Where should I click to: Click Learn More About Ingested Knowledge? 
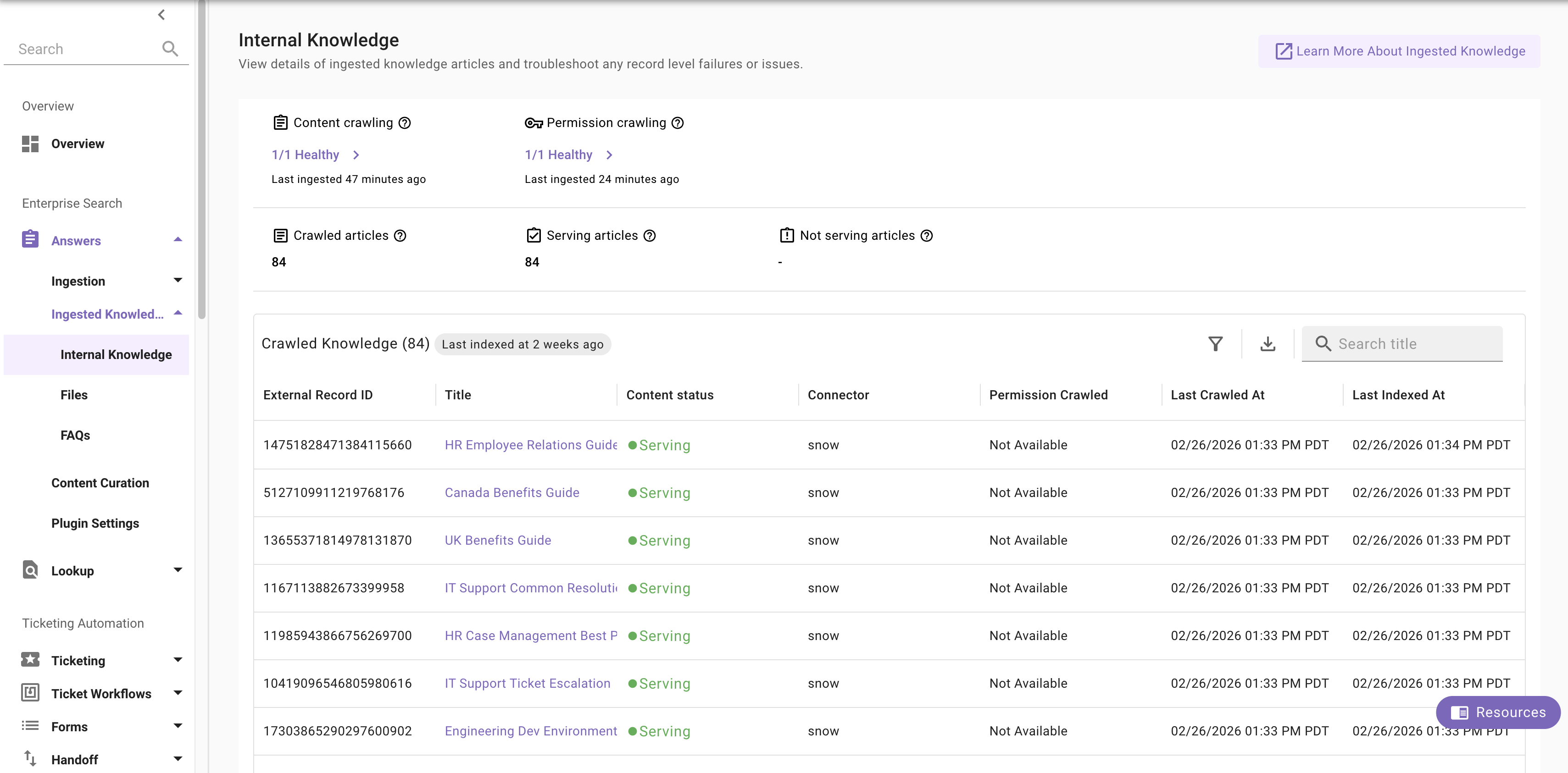coord(1399,51)
